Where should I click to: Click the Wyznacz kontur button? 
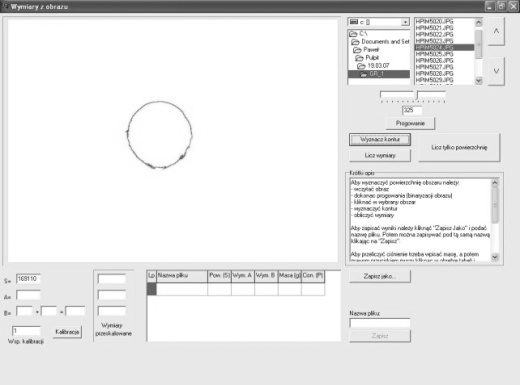click(x=380, y=139)
